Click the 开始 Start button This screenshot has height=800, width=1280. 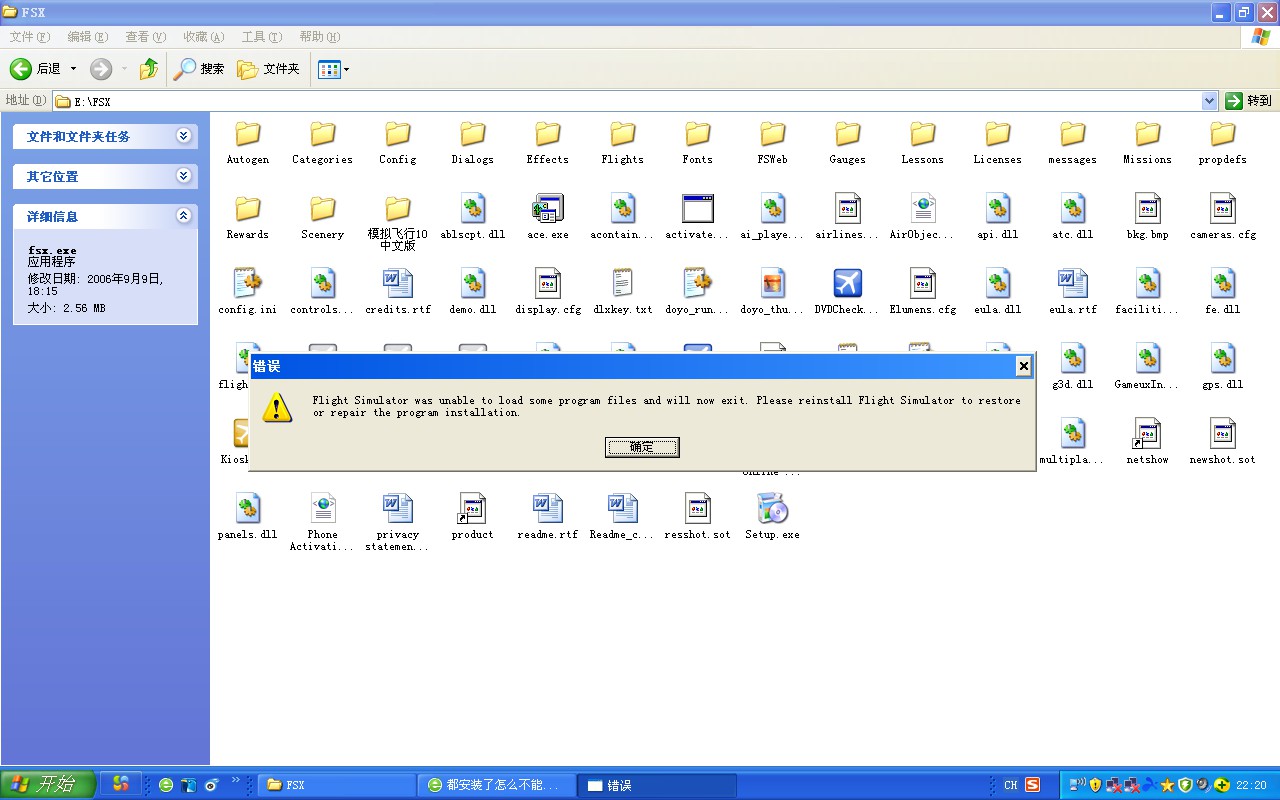[x=48, y=785]
